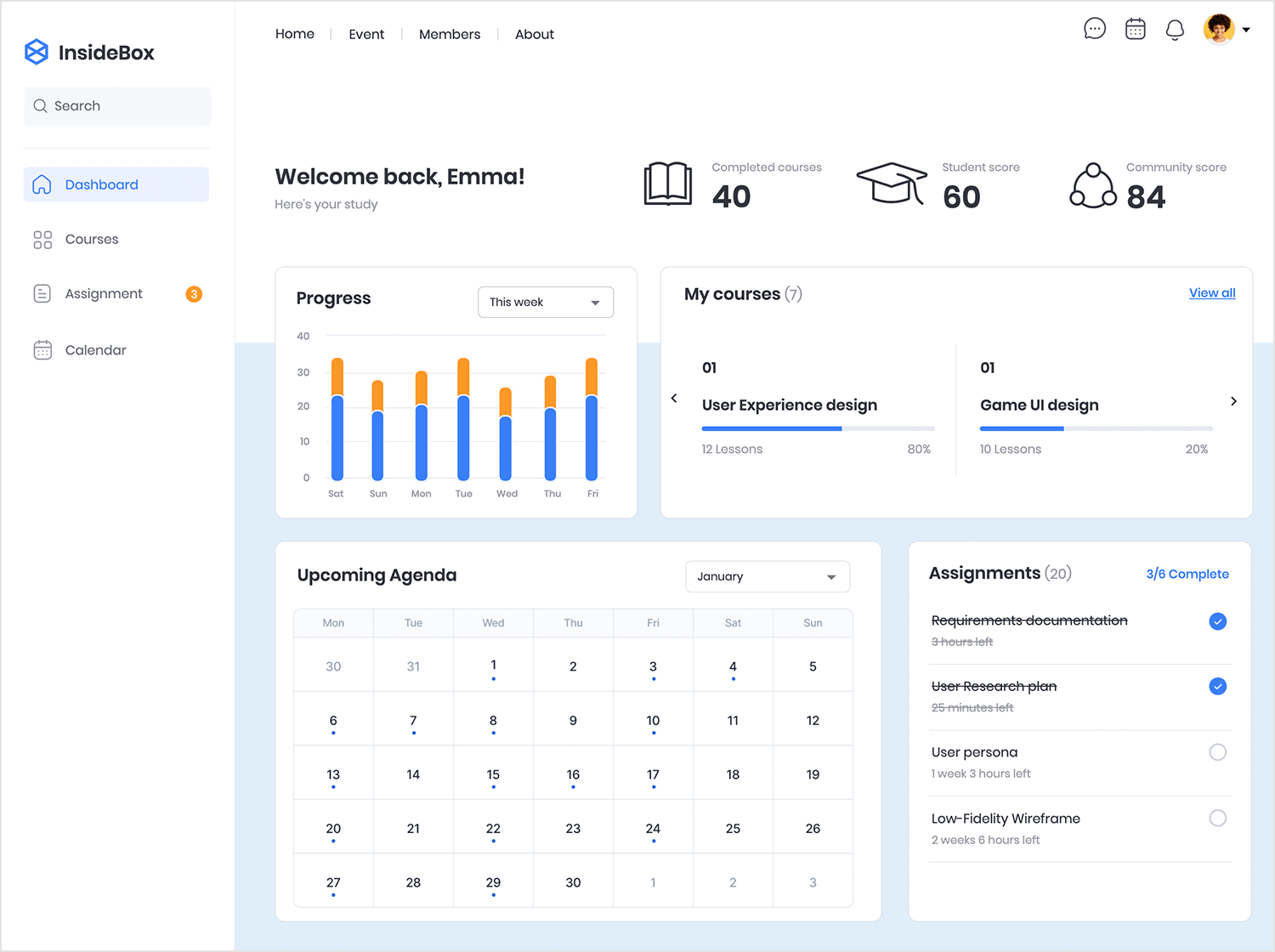1275x952 pixels.
Task: Click the graduation cap student score icon
Action: (892, 184)
